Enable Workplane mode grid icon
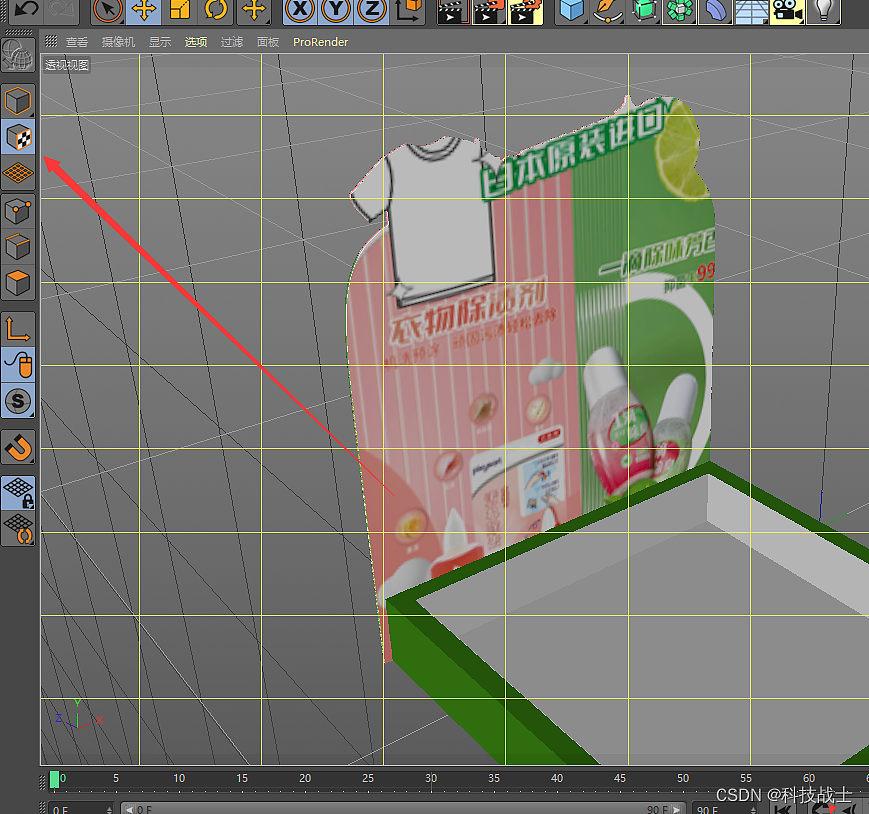Viewport: 869px width, 814px height. coord(18,173)
